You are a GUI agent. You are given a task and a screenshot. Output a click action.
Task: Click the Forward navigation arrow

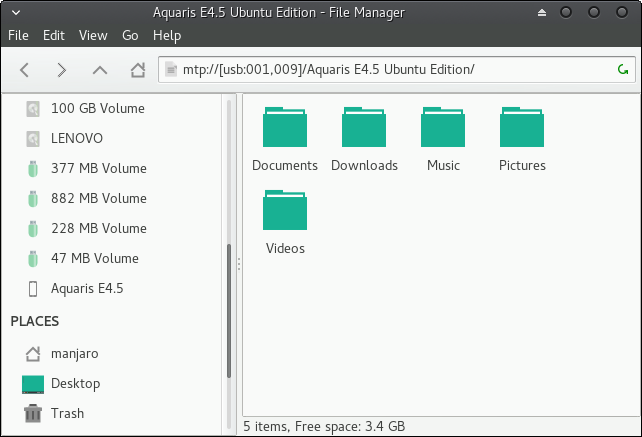62,70
